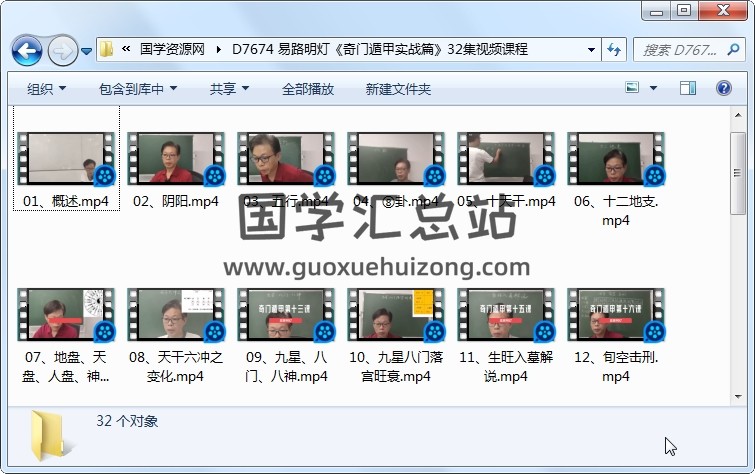
Task: Click 32 个对象 status text
Action: click(127, 421)
